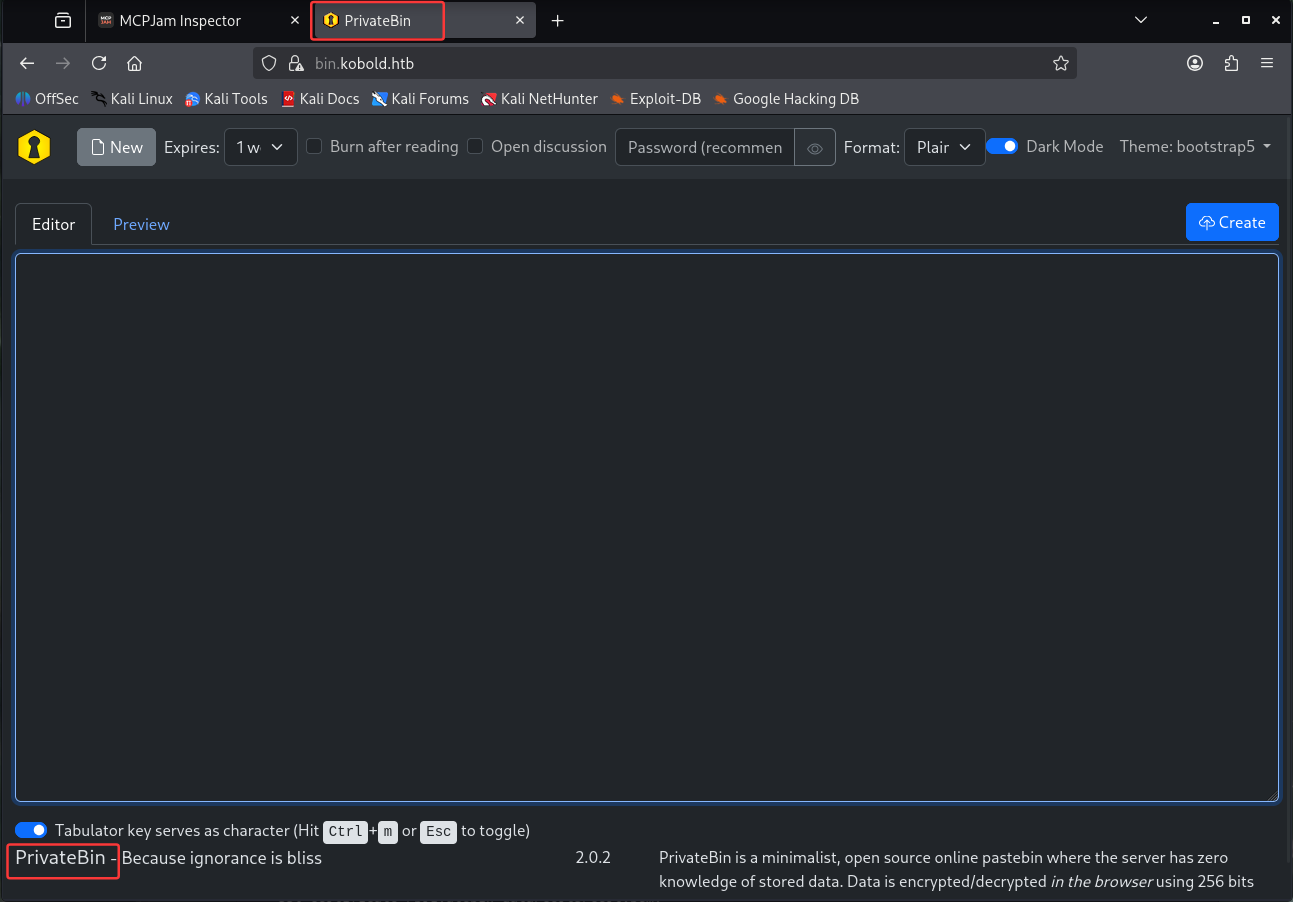
Task: Open a new browser tab with plus
Action: (558, 21)
